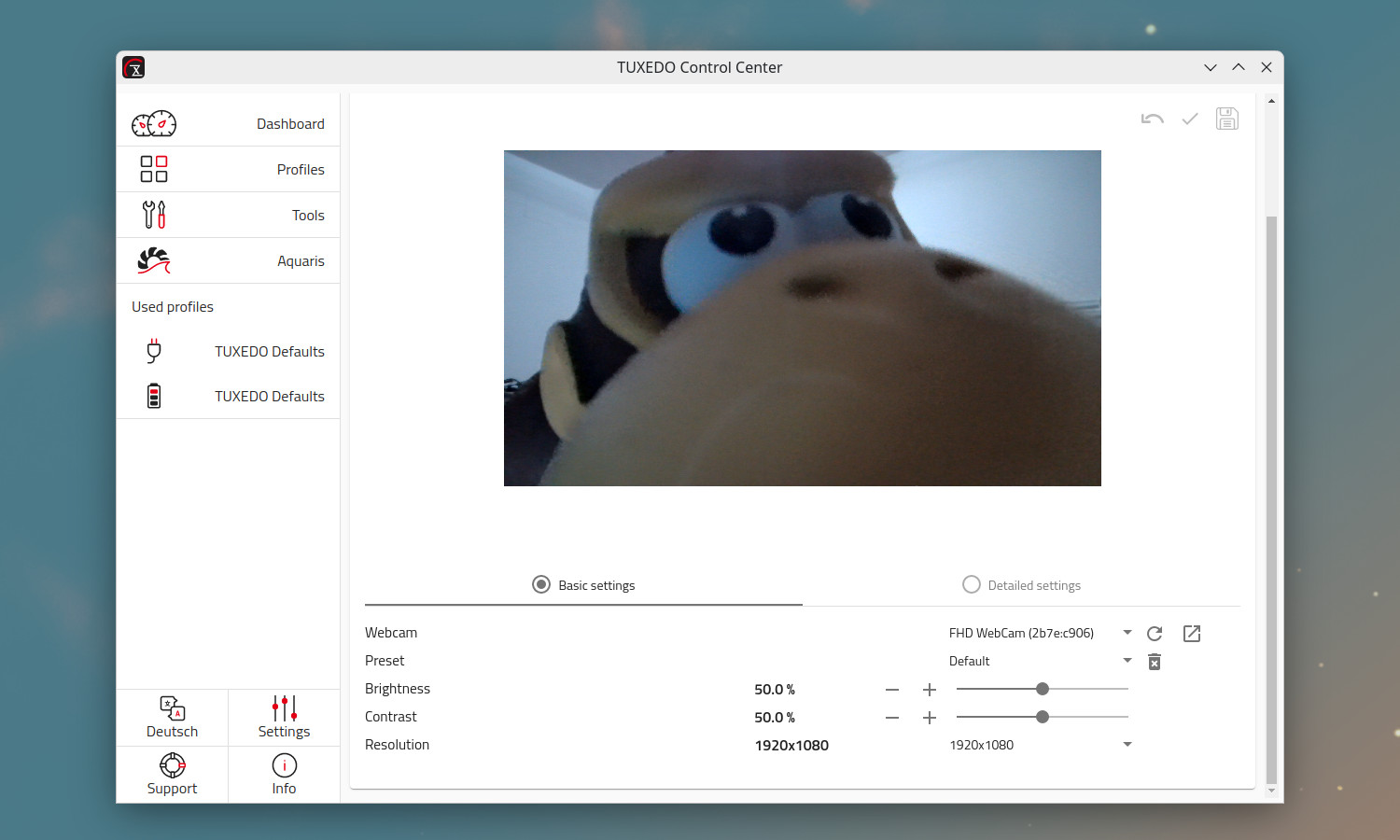Click the apply checkmark icon
Screen dimensions: 1400x840
click(x=1190, y=119)
